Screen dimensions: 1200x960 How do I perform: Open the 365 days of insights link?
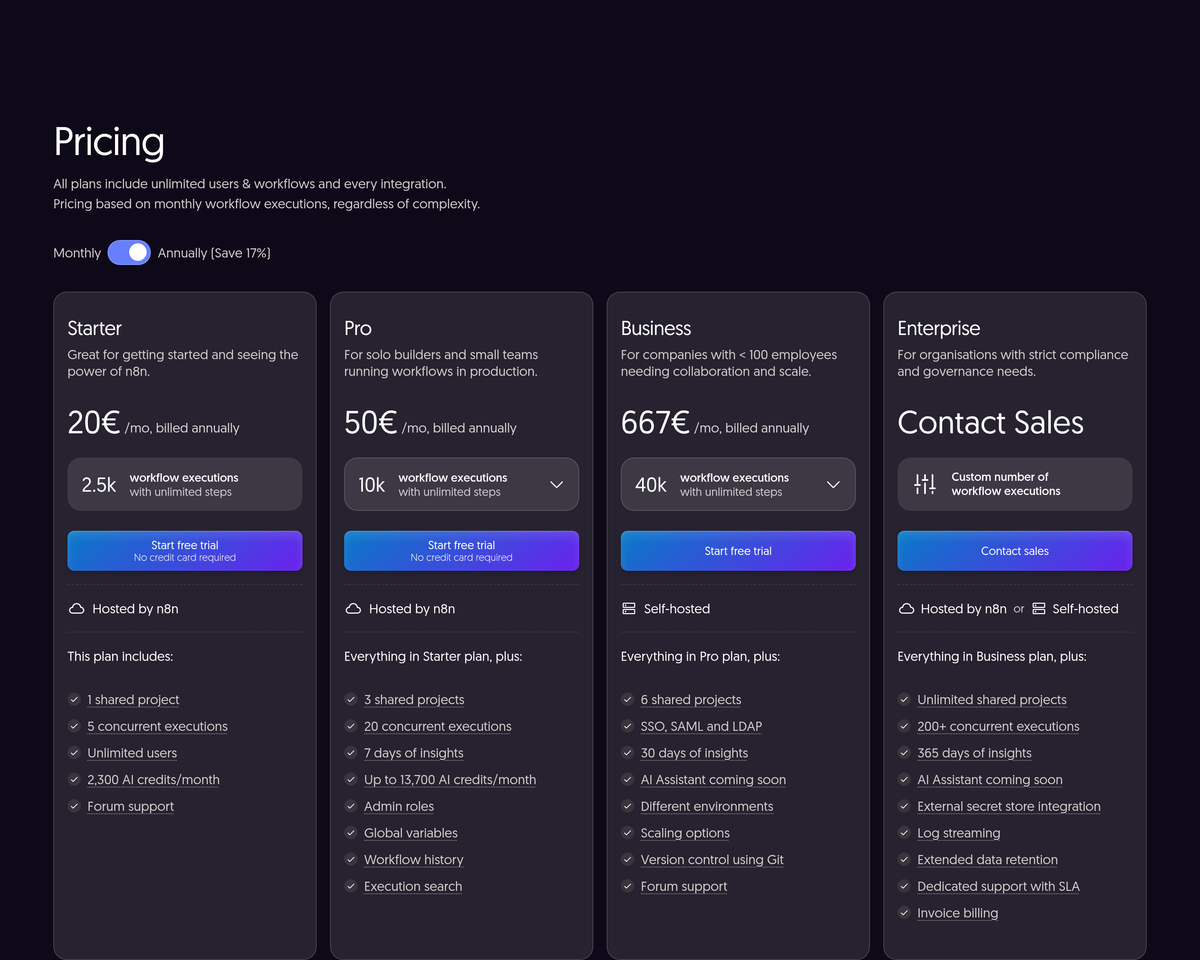[974, 753]
